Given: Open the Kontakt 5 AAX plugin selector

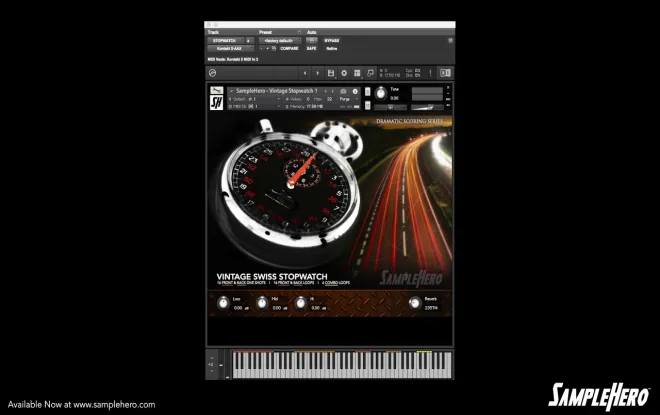Looking at the screenshot, I should coord(231,48).
